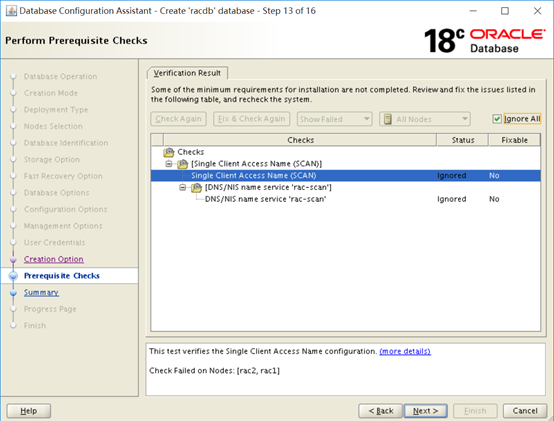Click the 'Check Failed on Nodes: [rac2, rac1]' text
The width and height of the screenshot is (554, 421).
click(x=214, y=371)
